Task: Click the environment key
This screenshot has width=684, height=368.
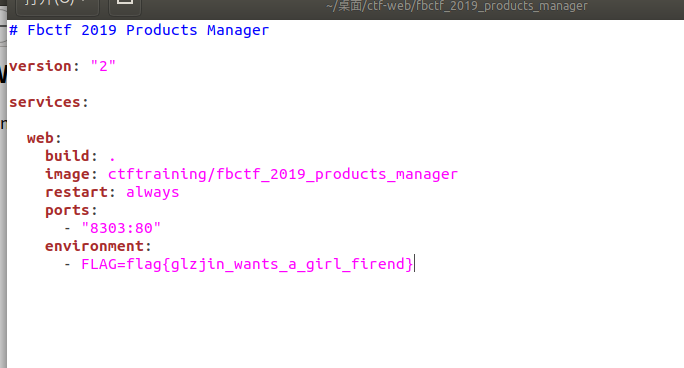Action: 94,246
